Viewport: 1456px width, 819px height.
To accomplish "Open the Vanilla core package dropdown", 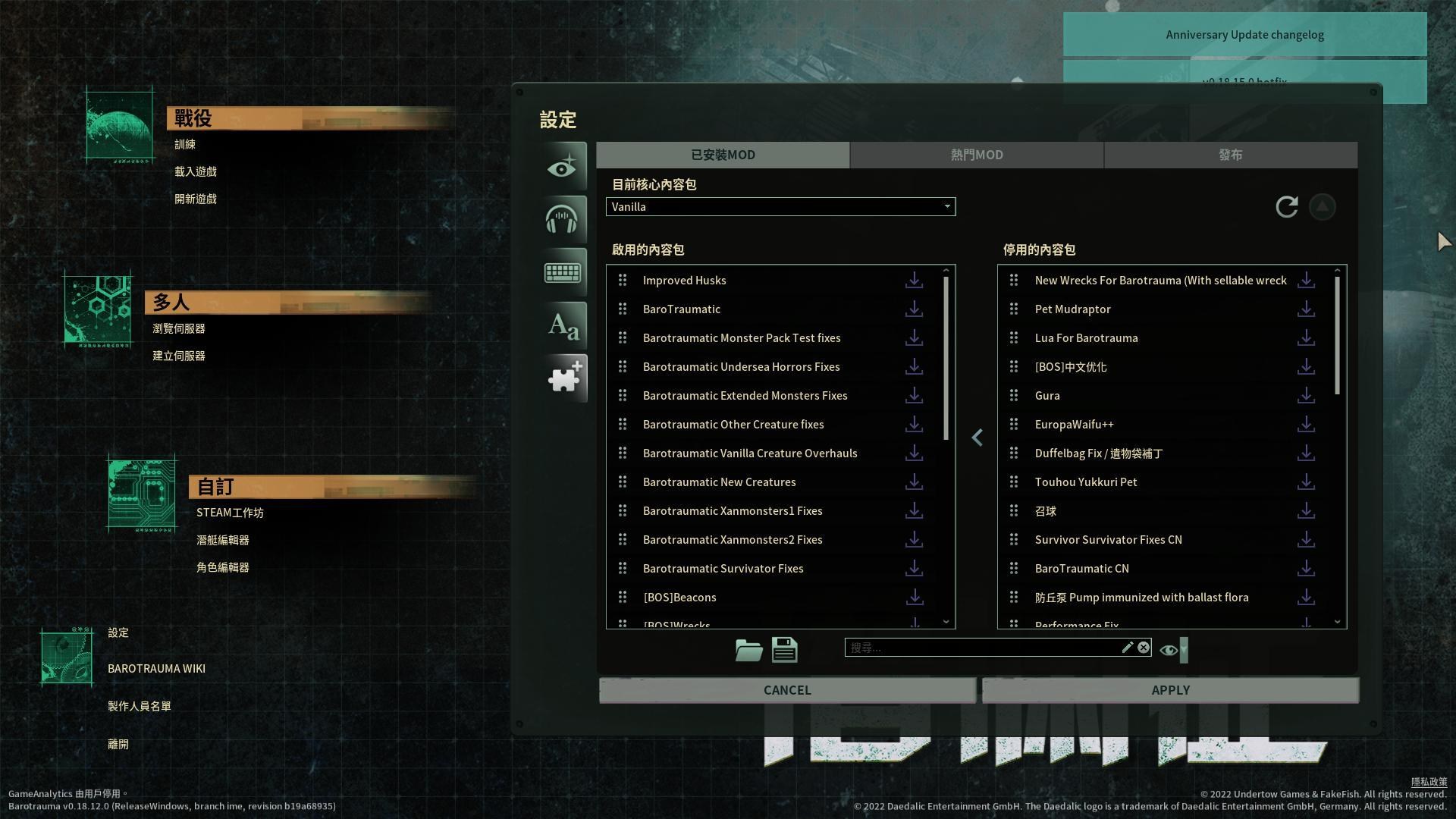I will [780, 207].
